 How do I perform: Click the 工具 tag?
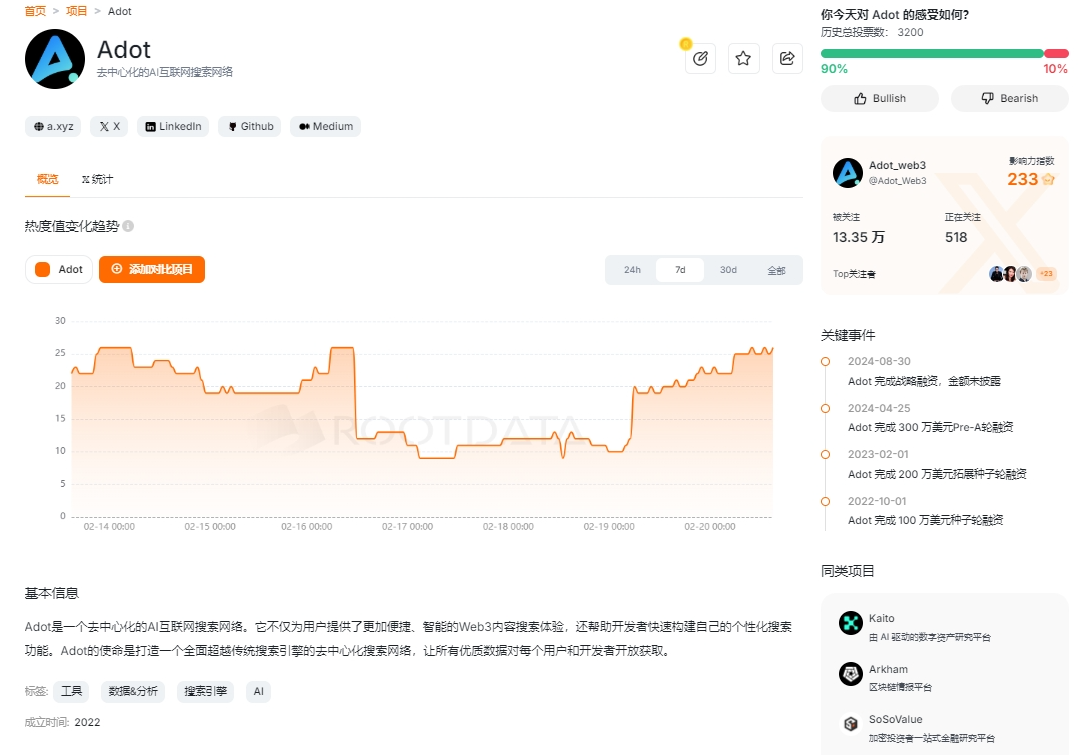click(x=71, y=691)
